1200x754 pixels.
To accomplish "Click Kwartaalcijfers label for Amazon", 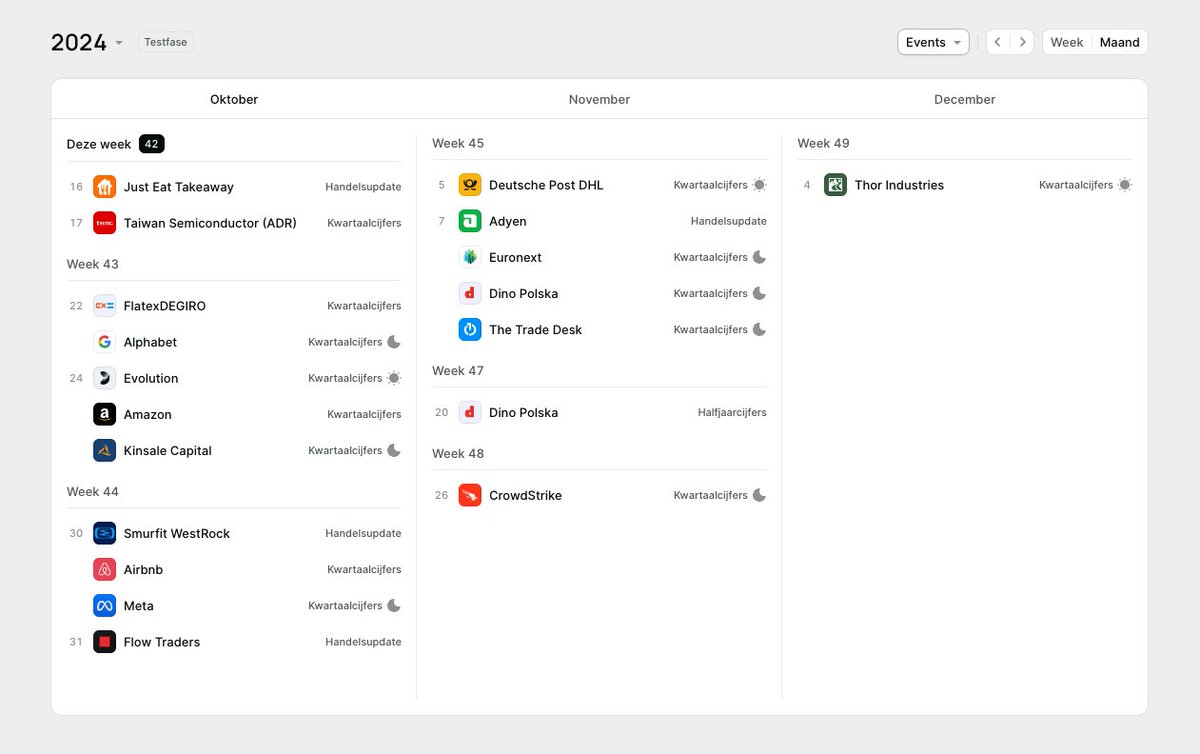I will pyautogui.click(x=364, y=414).
